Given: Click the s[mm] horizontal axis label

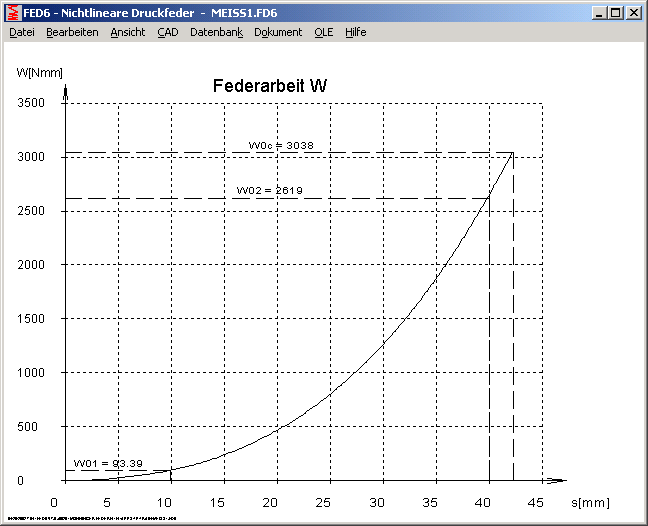Looking at the screenshot, I should [x=590, y=502].
